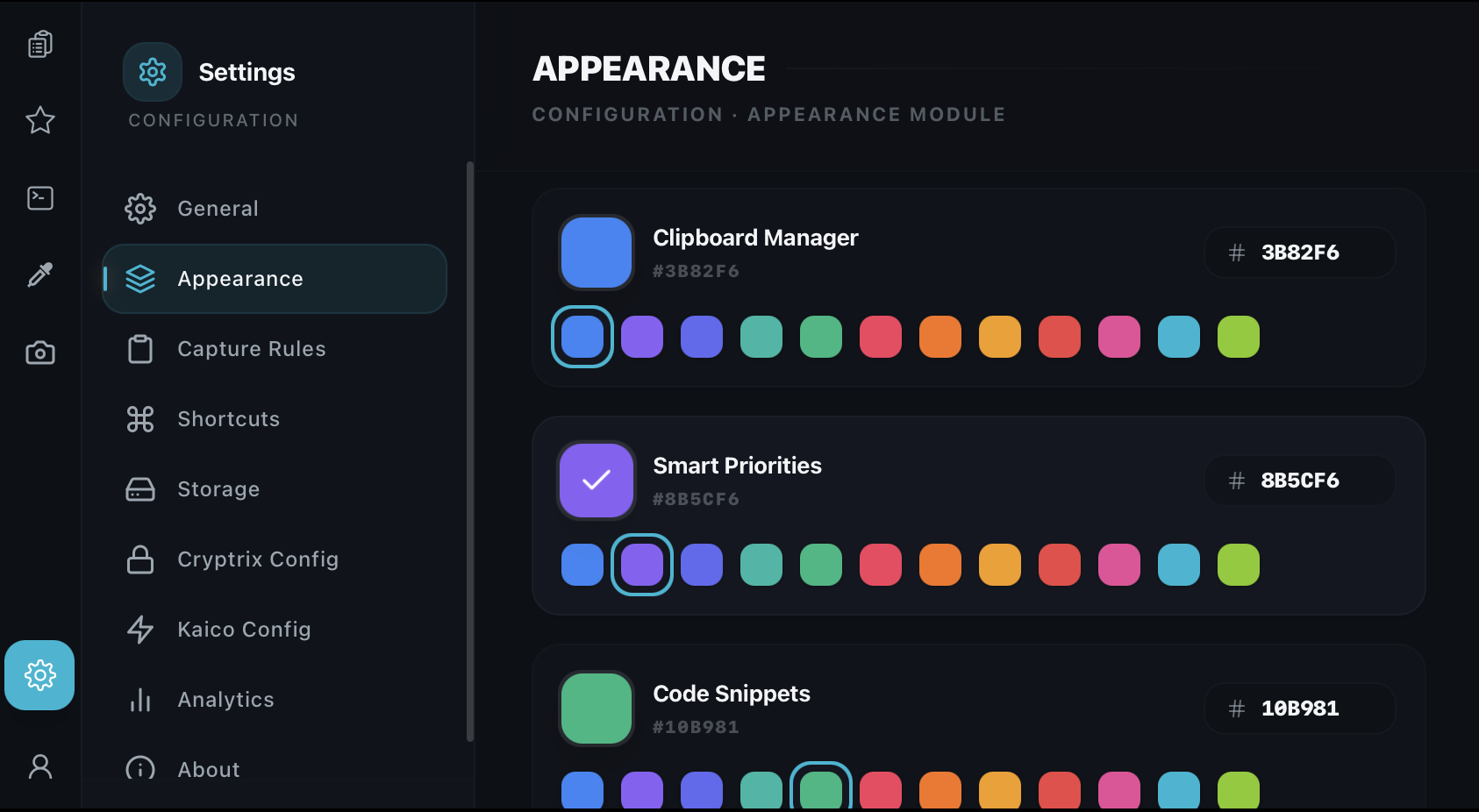Open Storage settings
The width and height of the screenshot is (1479, 812).
(275, 489)
